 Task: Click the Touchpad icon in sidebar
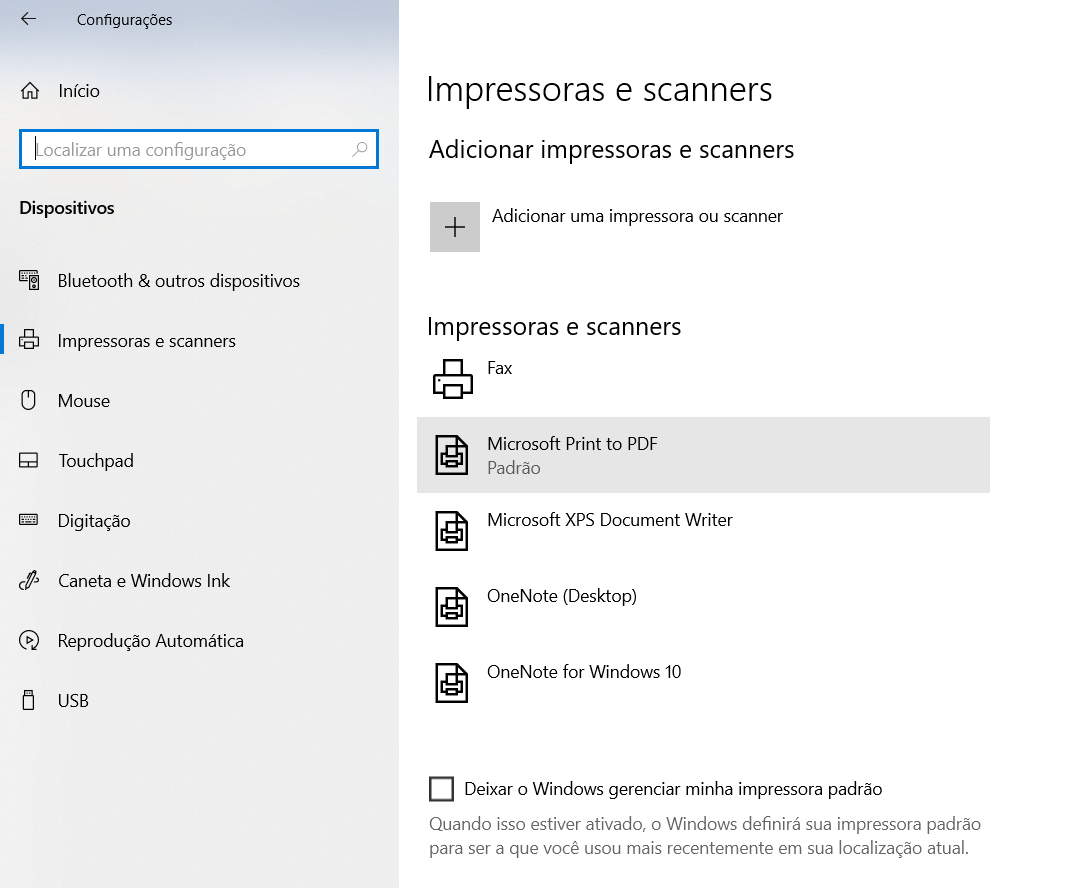coord(29,460)
